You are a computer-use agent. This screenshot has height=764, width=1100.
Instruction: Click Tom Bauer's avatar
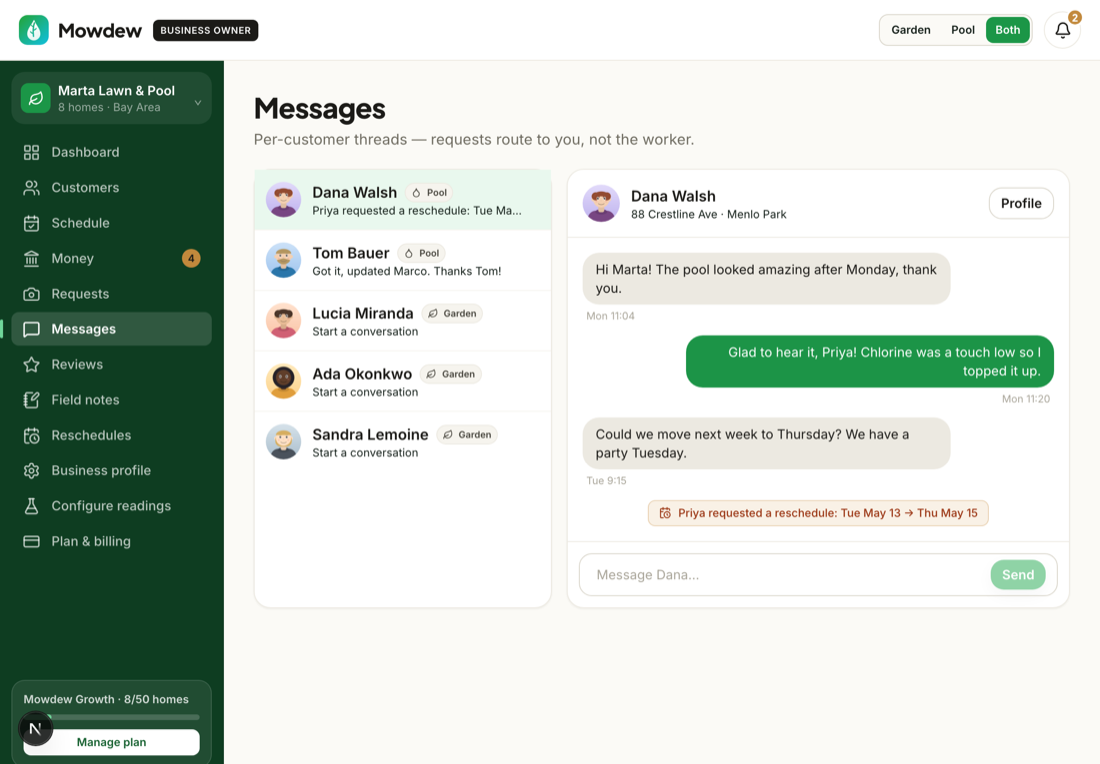(x=283, y=260)
